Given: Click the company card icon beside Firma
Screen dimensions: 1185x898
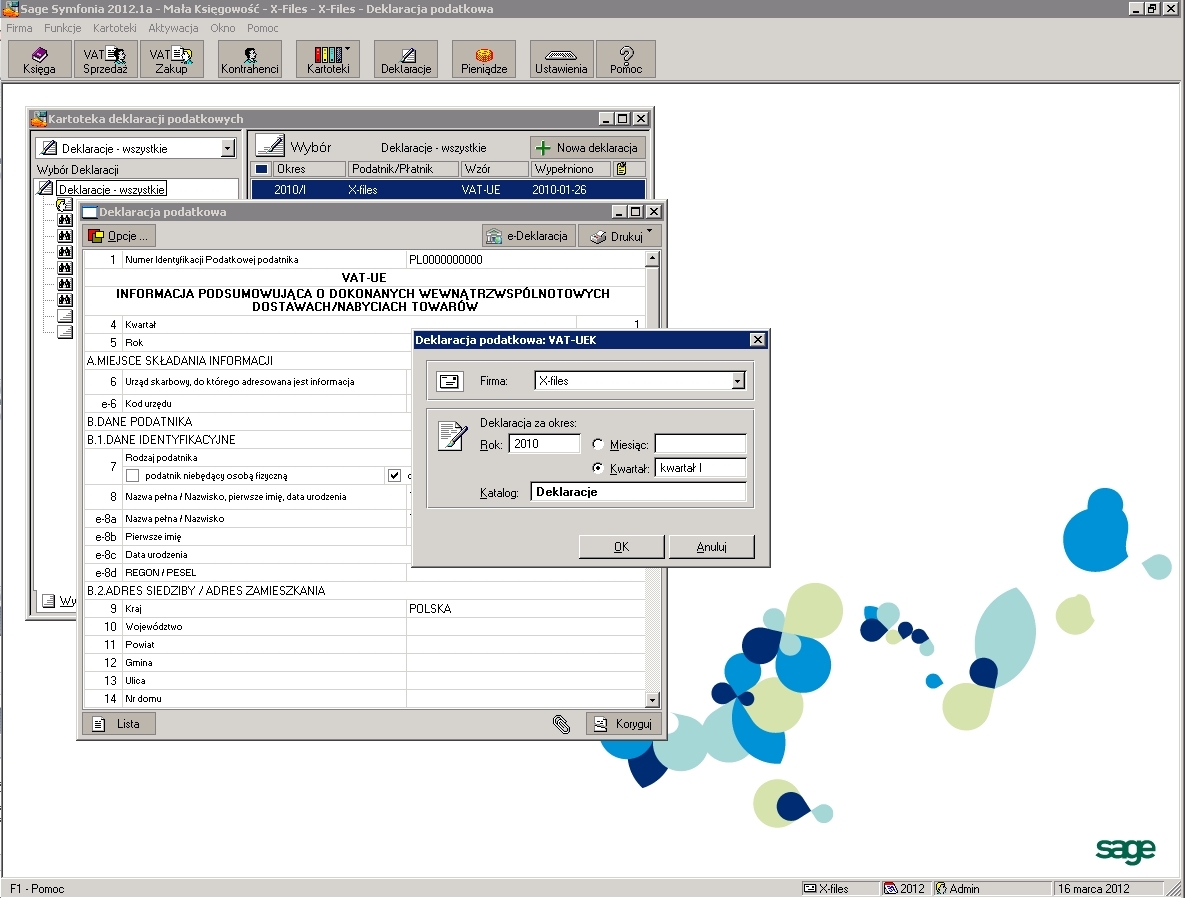Looking at the screenshot, I should pyautogui.click(x=450, y=381).
